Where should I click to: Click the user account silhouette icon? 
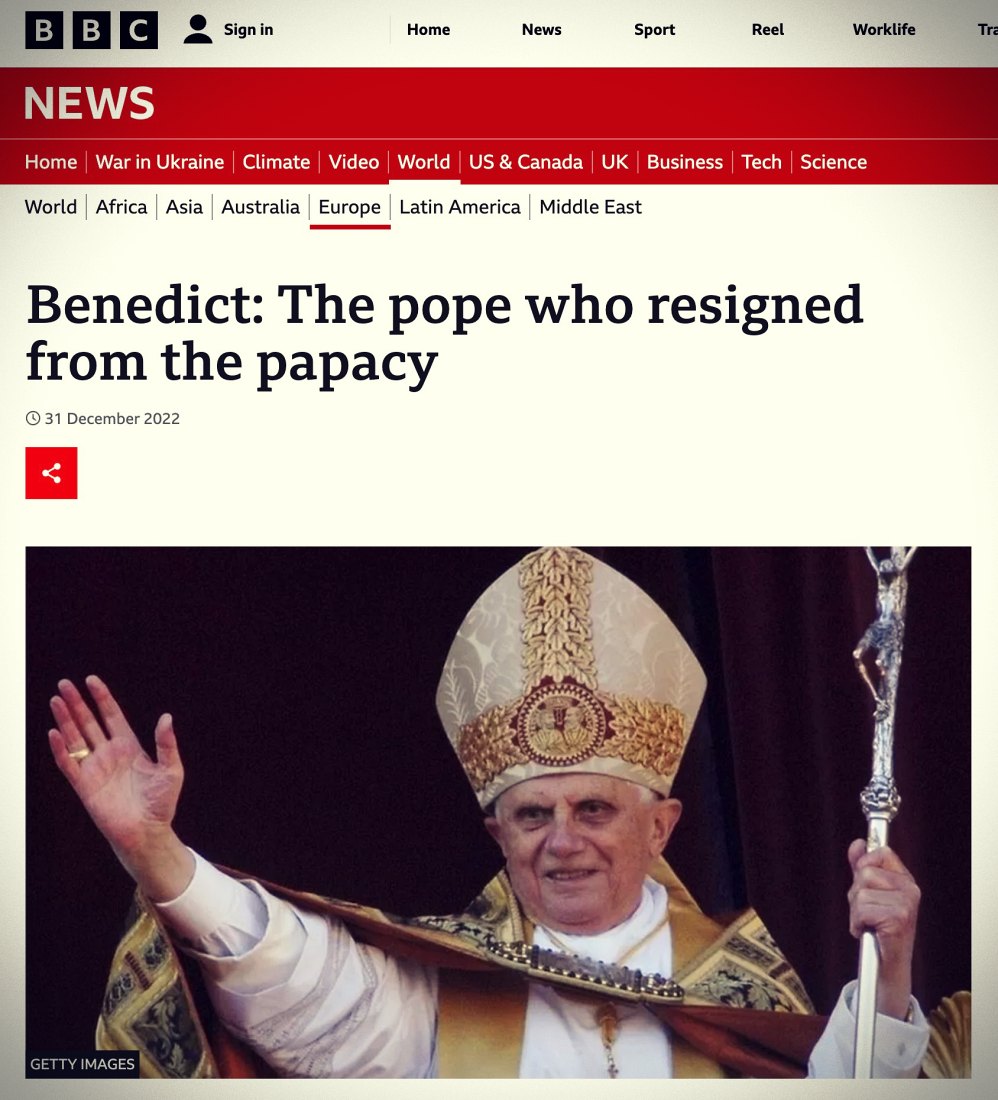tap(198, 29)
